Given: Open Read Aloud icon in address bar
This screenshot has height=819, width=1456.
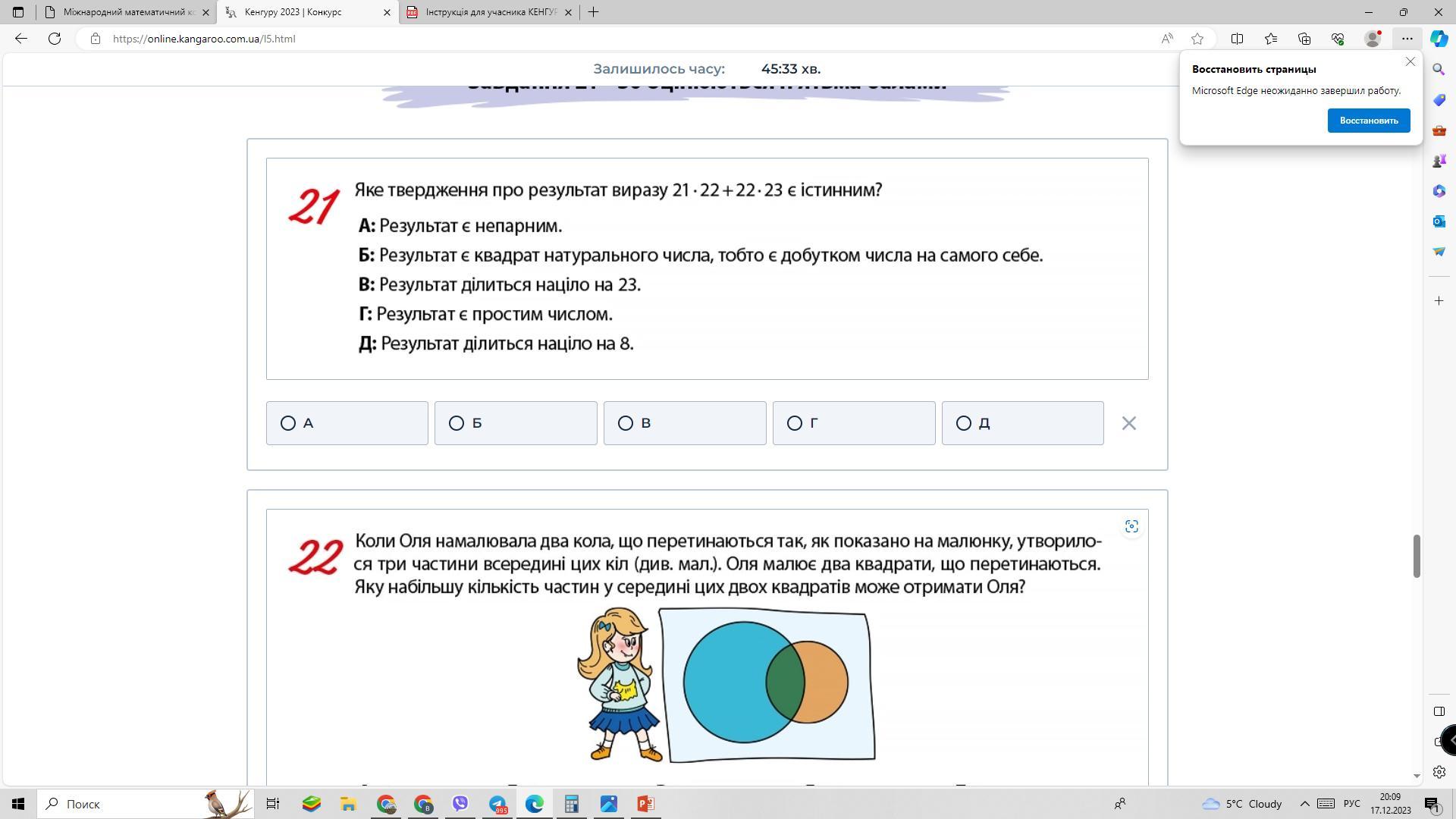Looking at the screenshot, I should tap(1167, 39).
